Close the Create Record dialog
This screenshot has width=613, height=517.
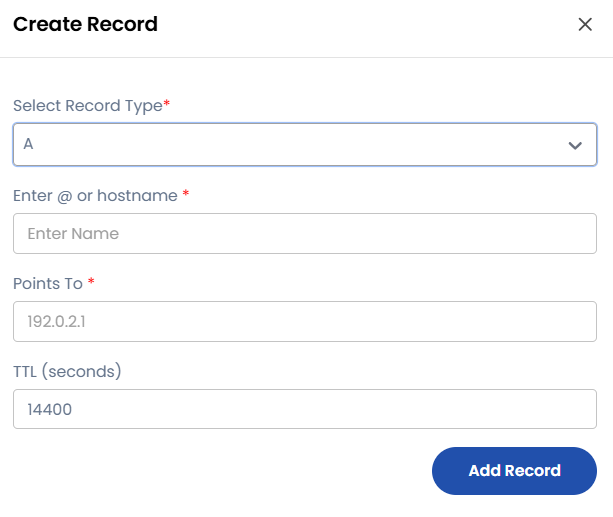(585, 25)
